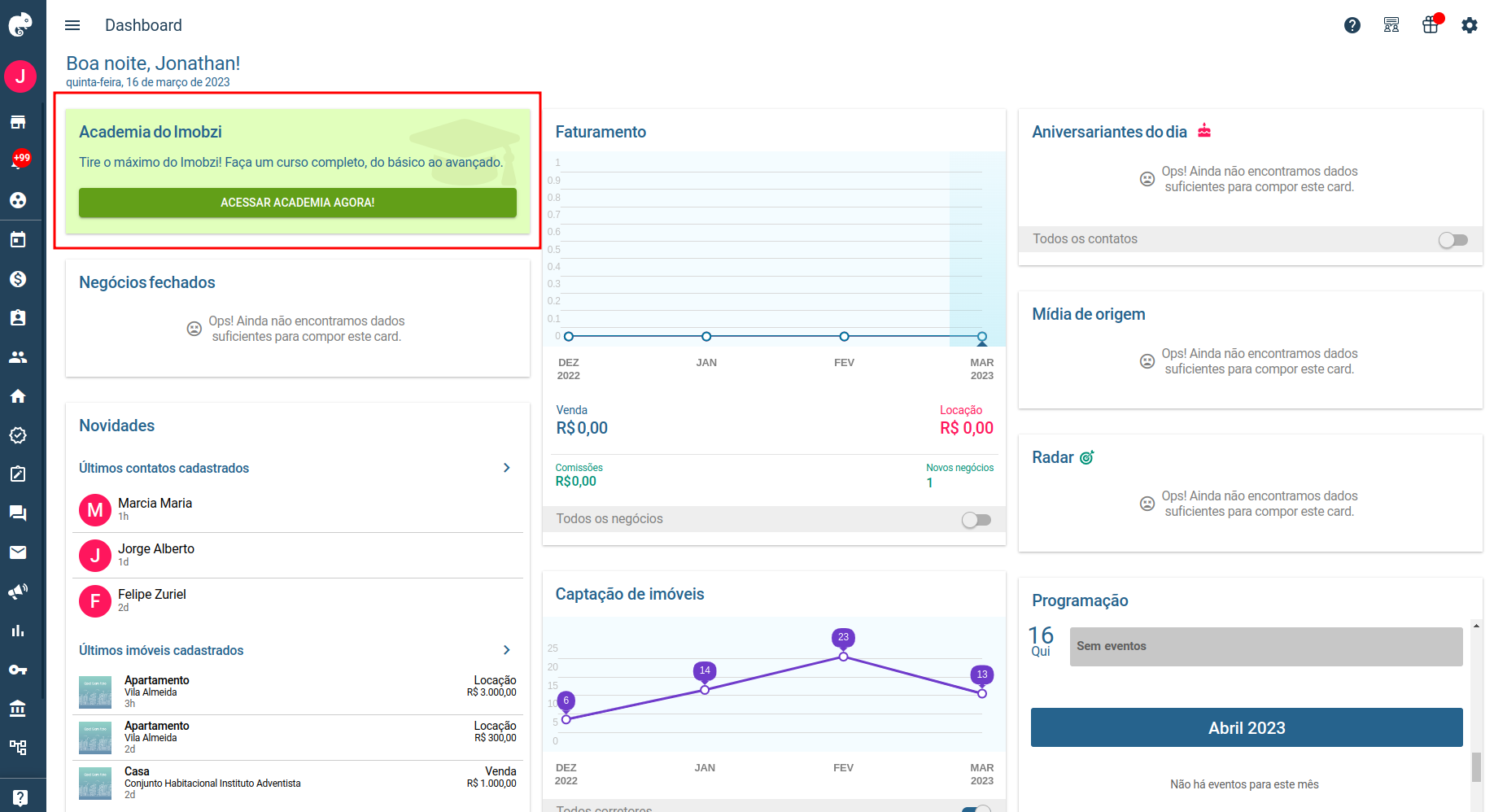Click the certificate academy icon in top bar

point(1391,25)
